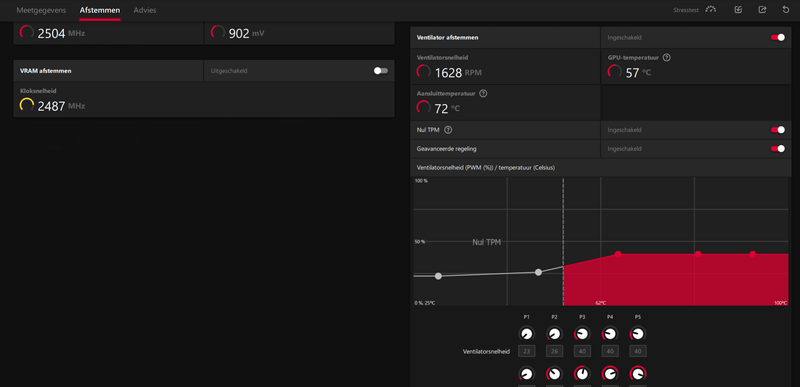Open Aansluittemperatuur help question mark
This screenshot has height=387, width=800.
483,94
